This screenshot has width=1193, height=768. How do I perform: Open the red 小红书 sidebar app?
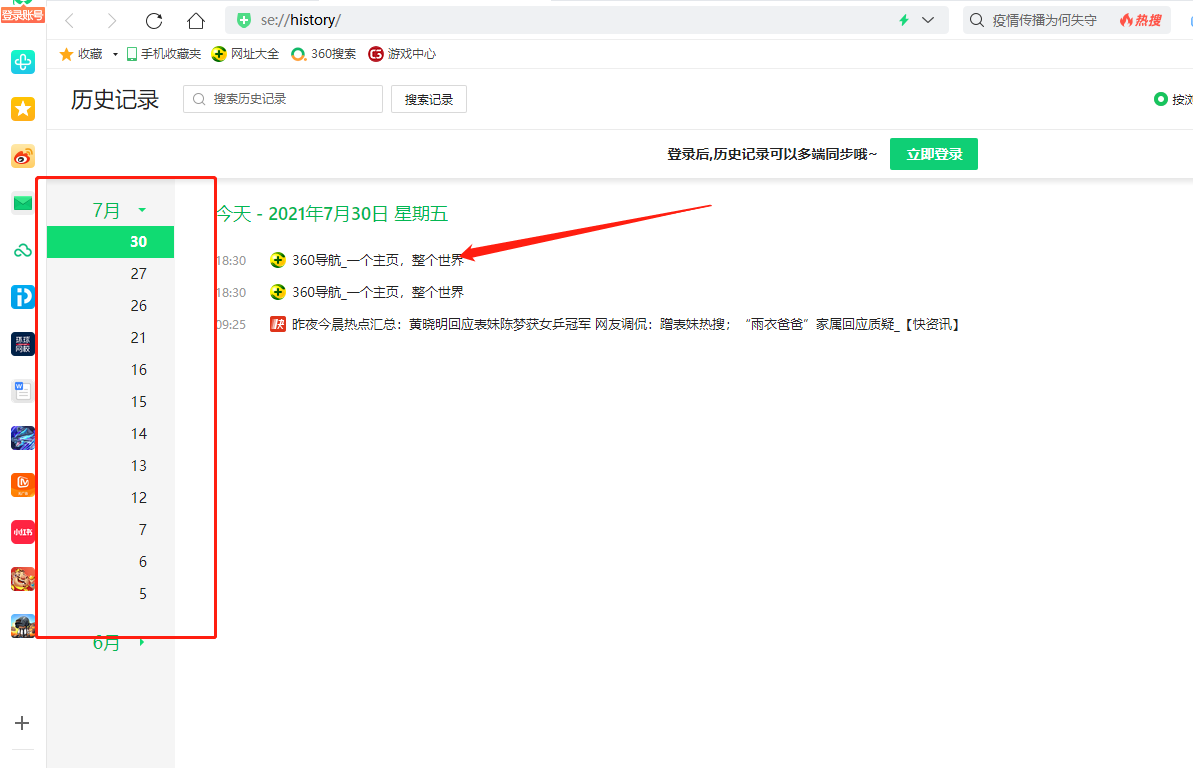click(x=23, y=532)
